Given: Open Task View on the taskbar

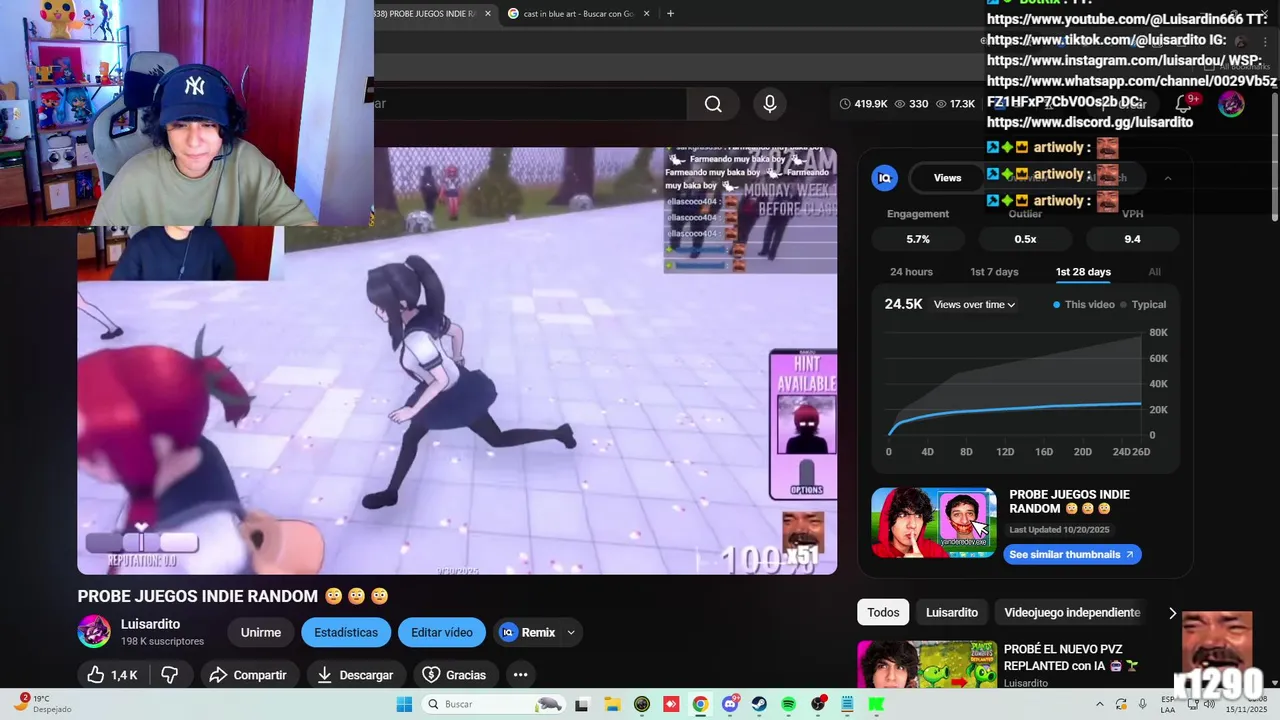Looking at the screenshot, I should 581,704.
